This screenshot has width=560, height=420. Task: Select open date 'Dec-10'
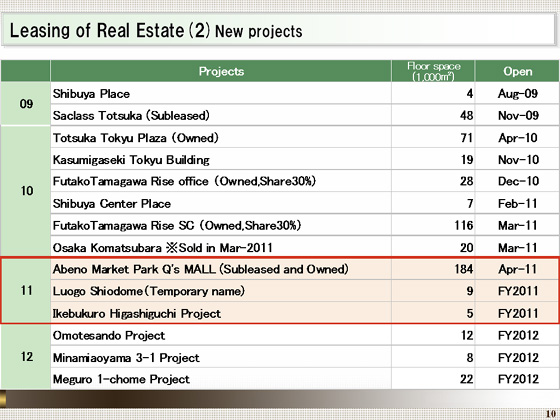coord(518,181)
